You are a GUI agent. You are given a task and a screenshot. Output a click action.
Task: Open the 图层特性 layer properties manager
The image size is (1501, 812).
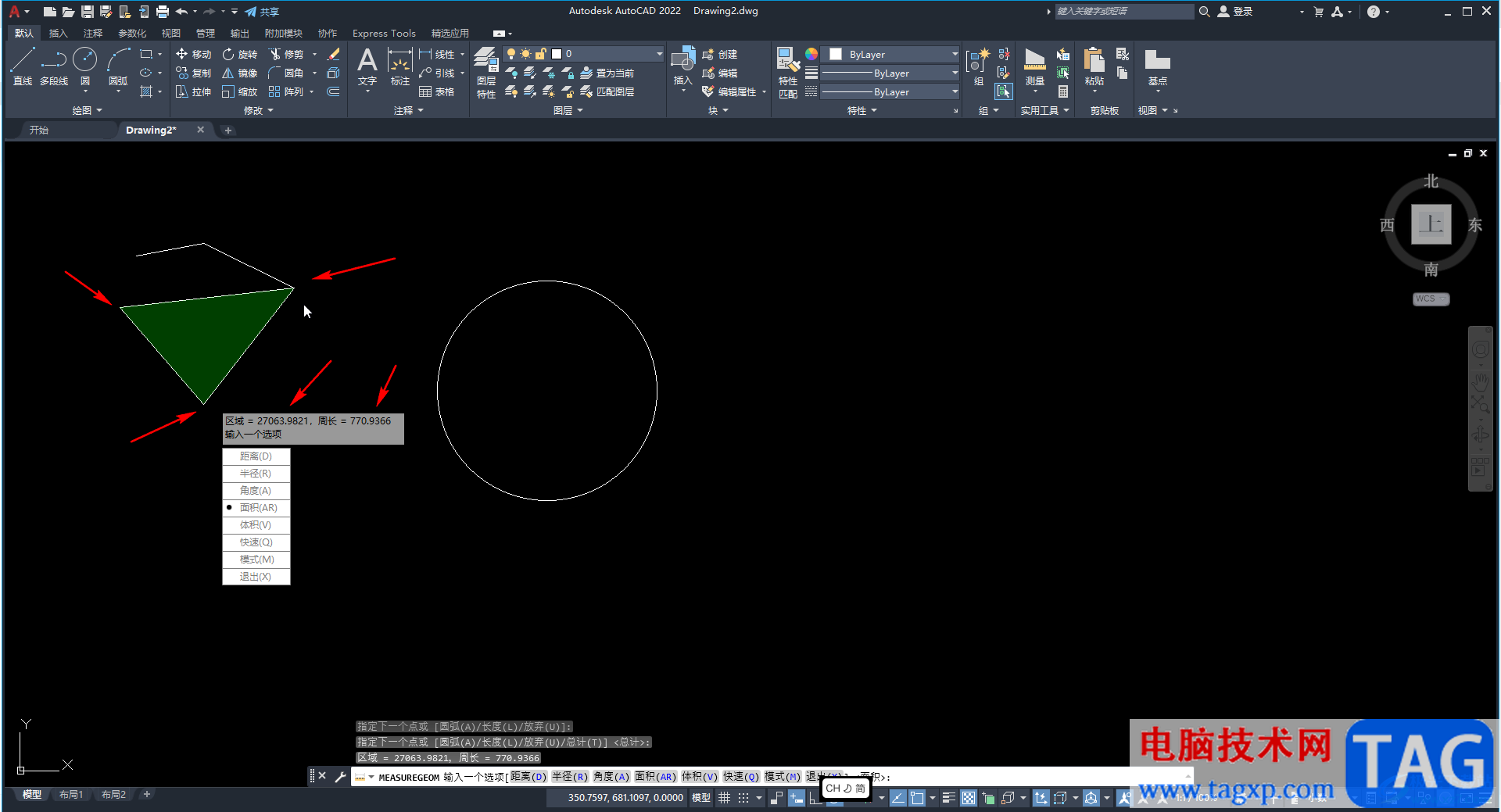click(485, 70)
